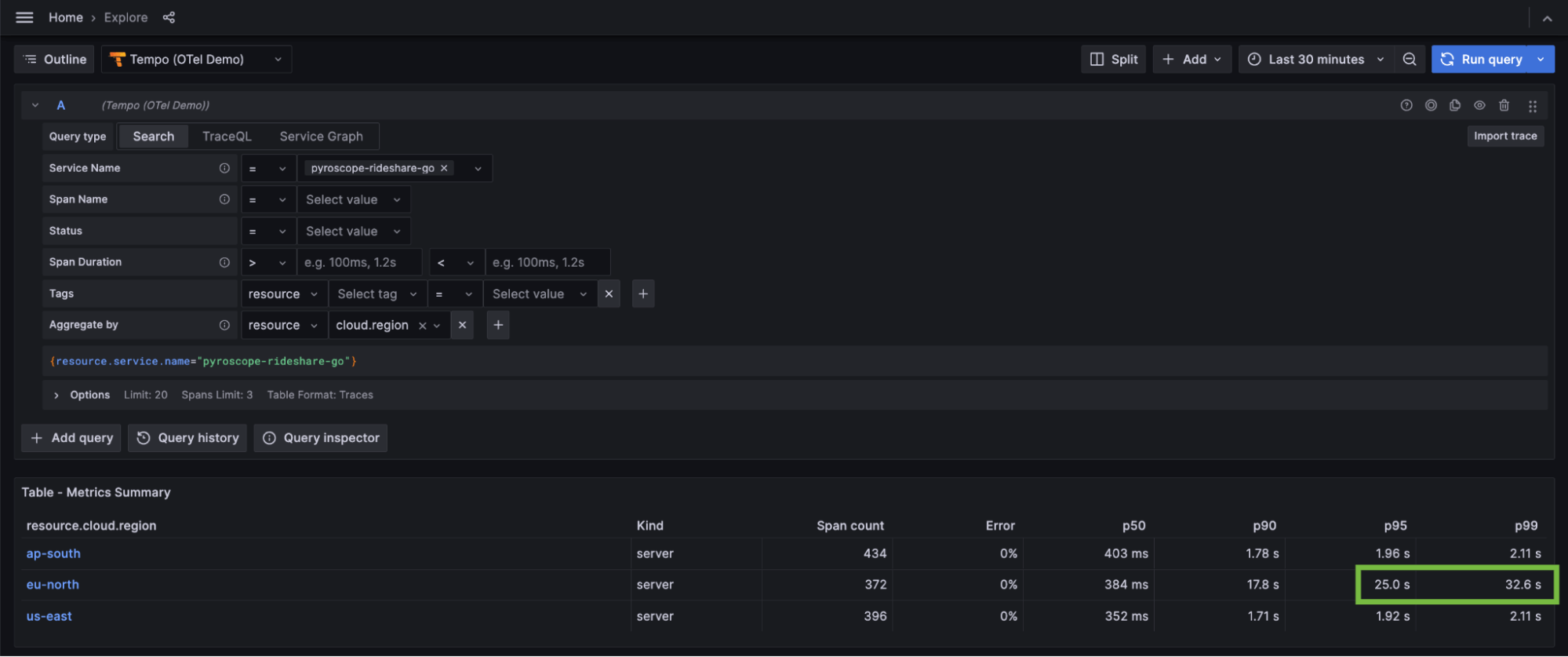
Task: Add another tag filter with plus icon
Action: [x=643, y=294]
